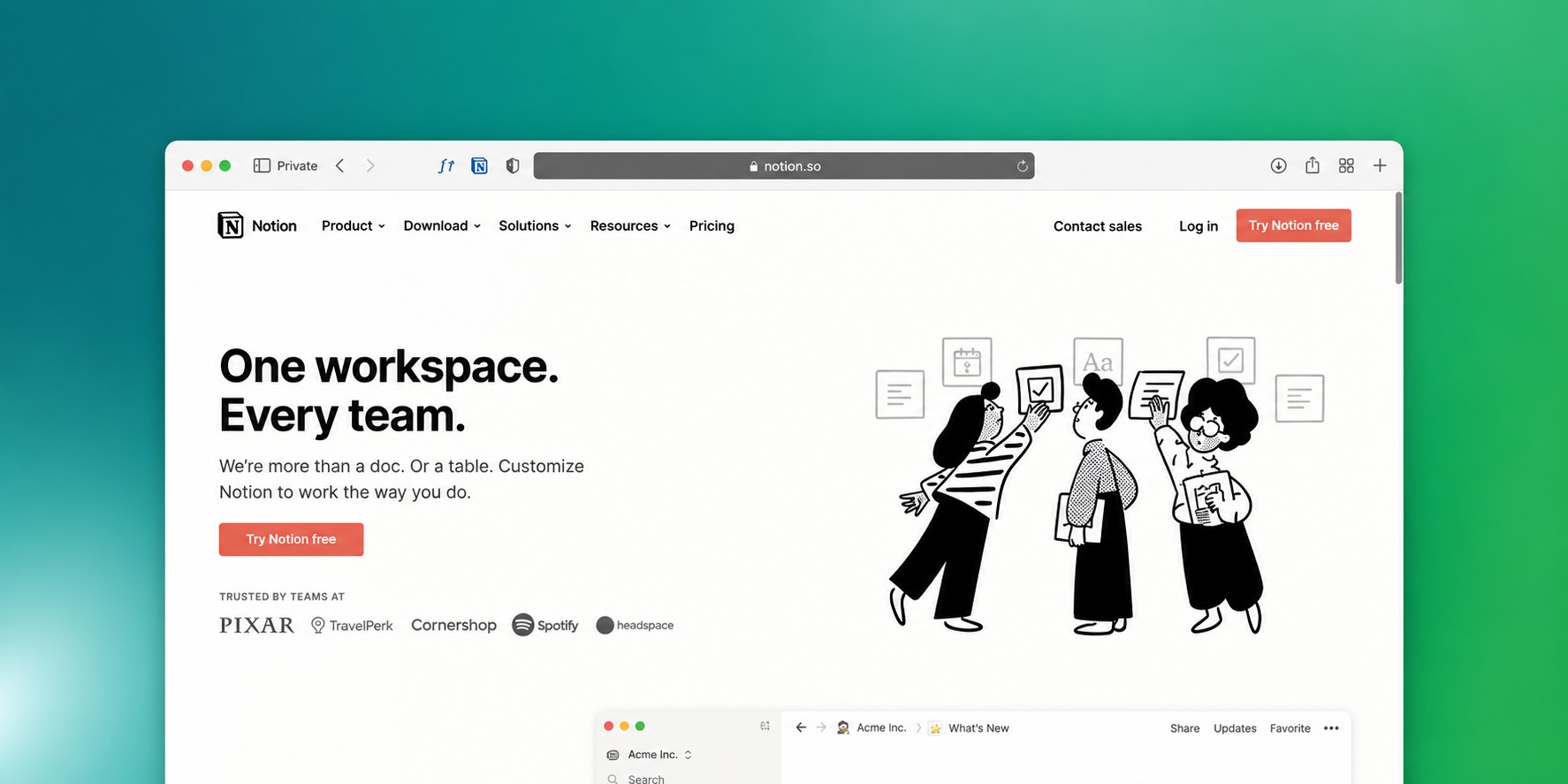This screenshot has width=1568, height=784.
Task: Open the Solutions dropdown menu
Action: 535,225
